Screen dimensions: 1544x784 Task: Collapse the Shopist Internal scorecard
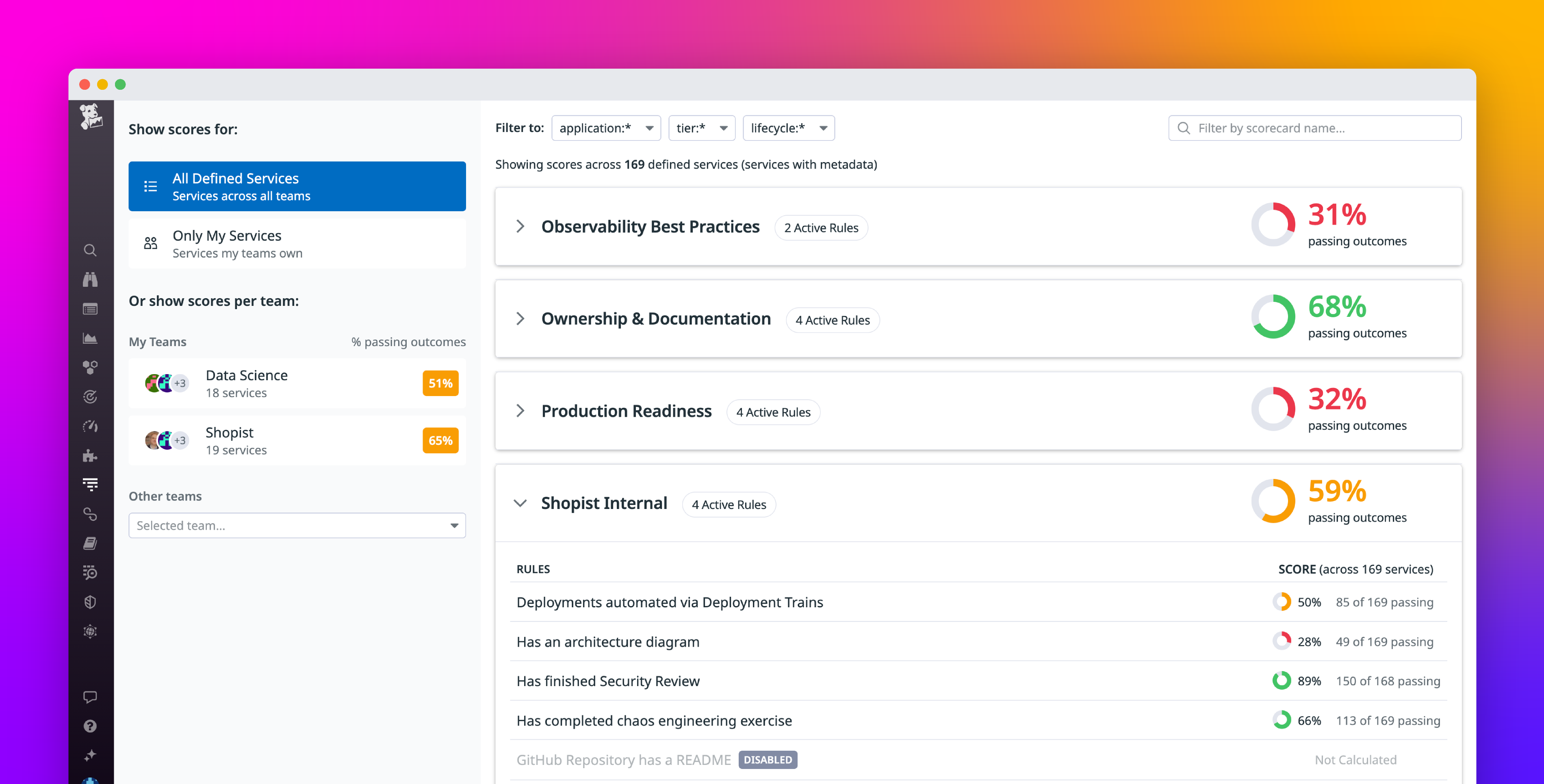point(520,503)
